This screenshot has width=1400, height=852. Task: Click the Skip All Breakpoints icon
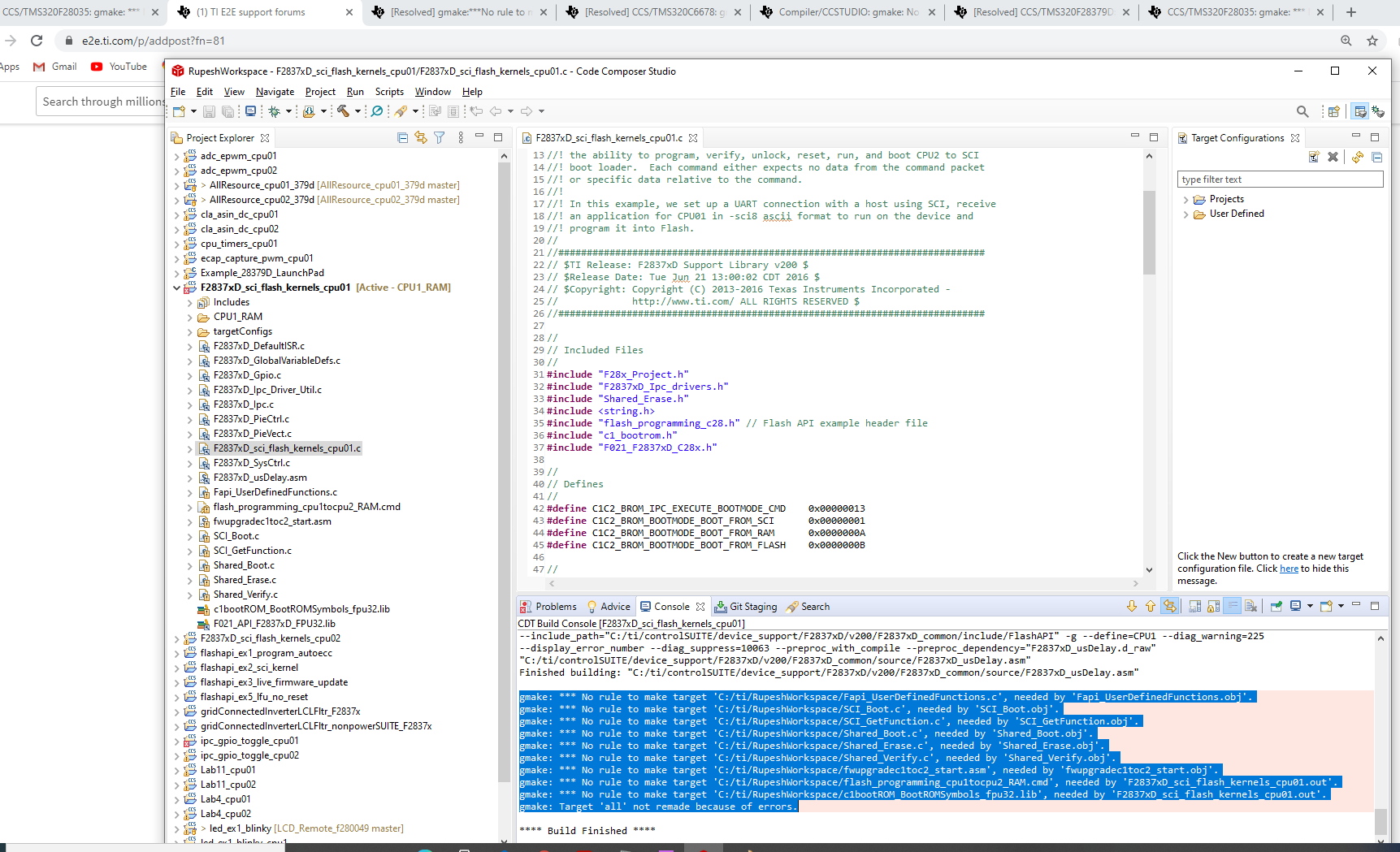(x=377, y=111)
